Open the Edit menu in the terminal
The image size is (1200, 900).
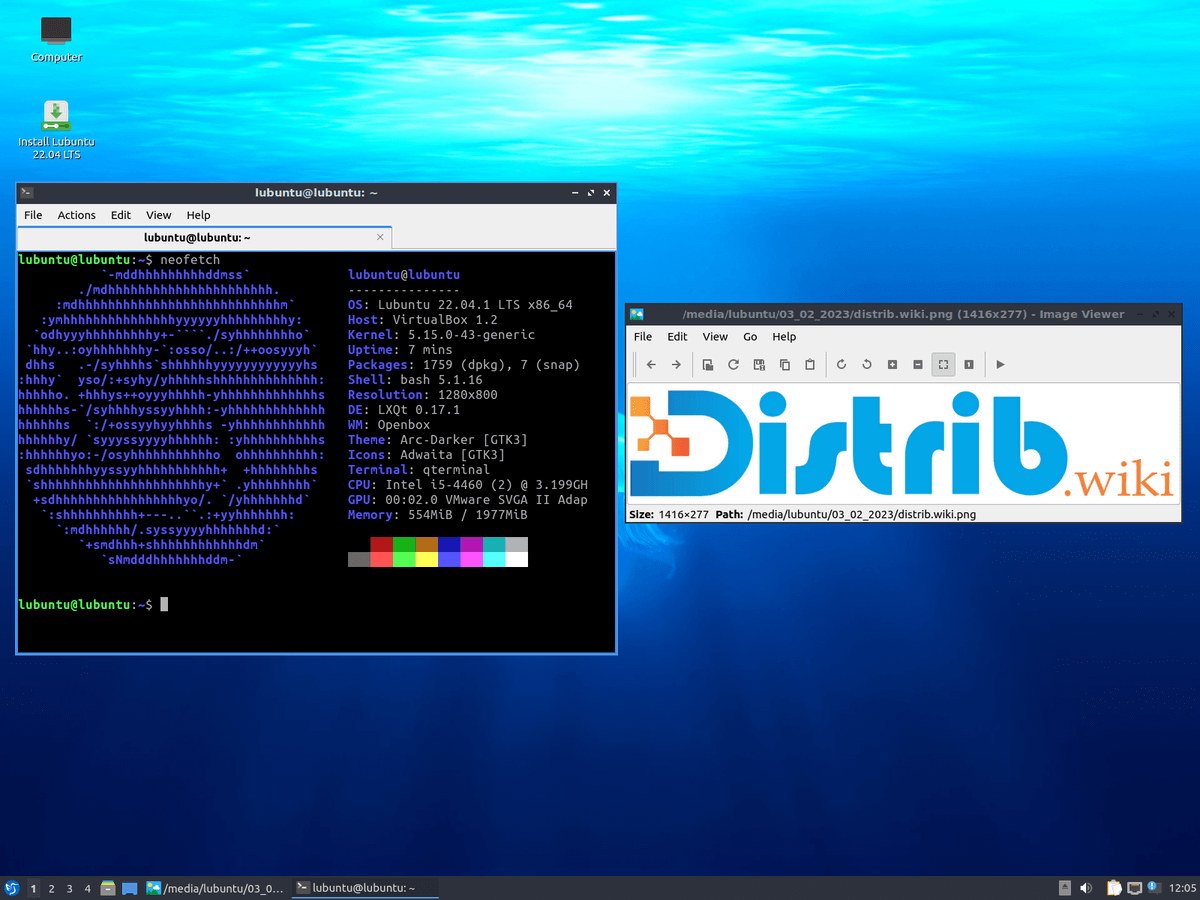coord(121,215)
